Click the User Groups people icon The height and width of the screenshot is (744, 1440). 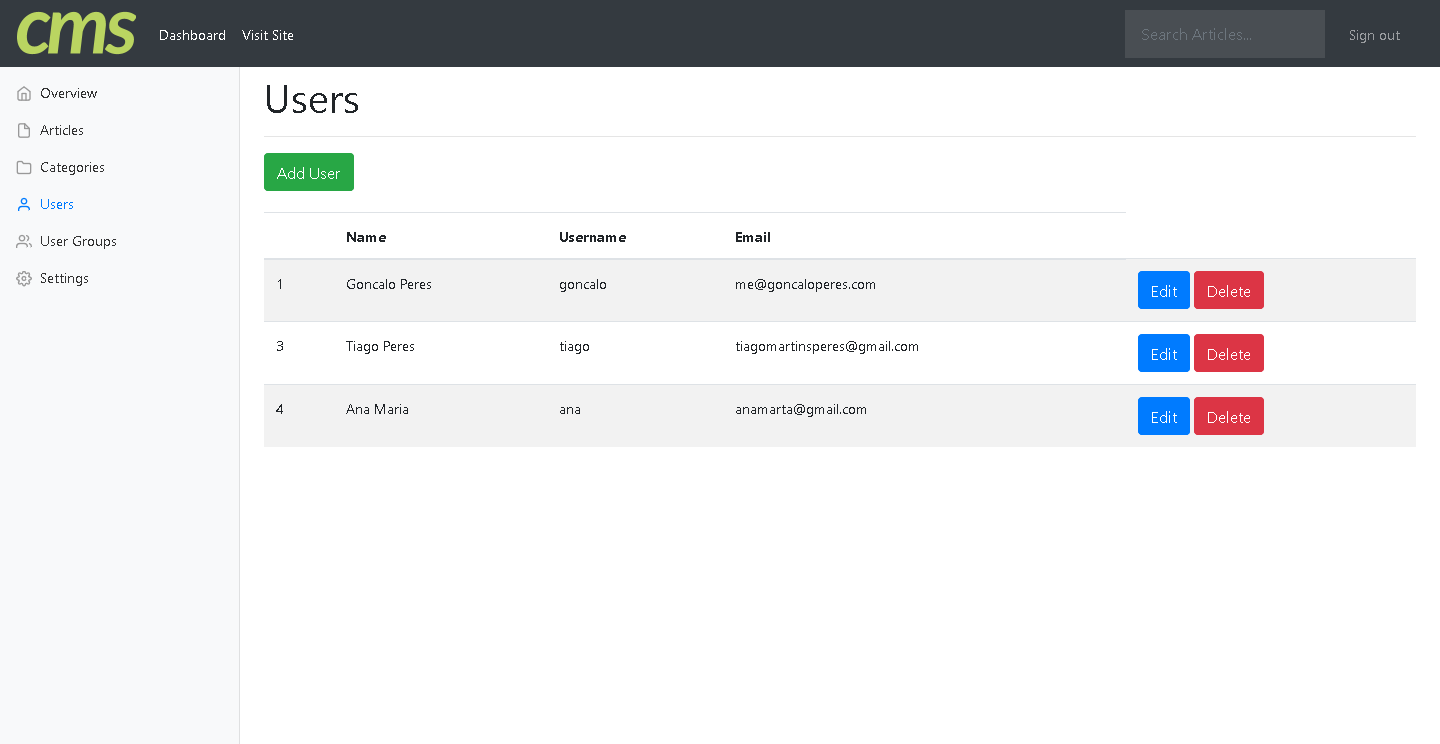click(x=24, y=242)
